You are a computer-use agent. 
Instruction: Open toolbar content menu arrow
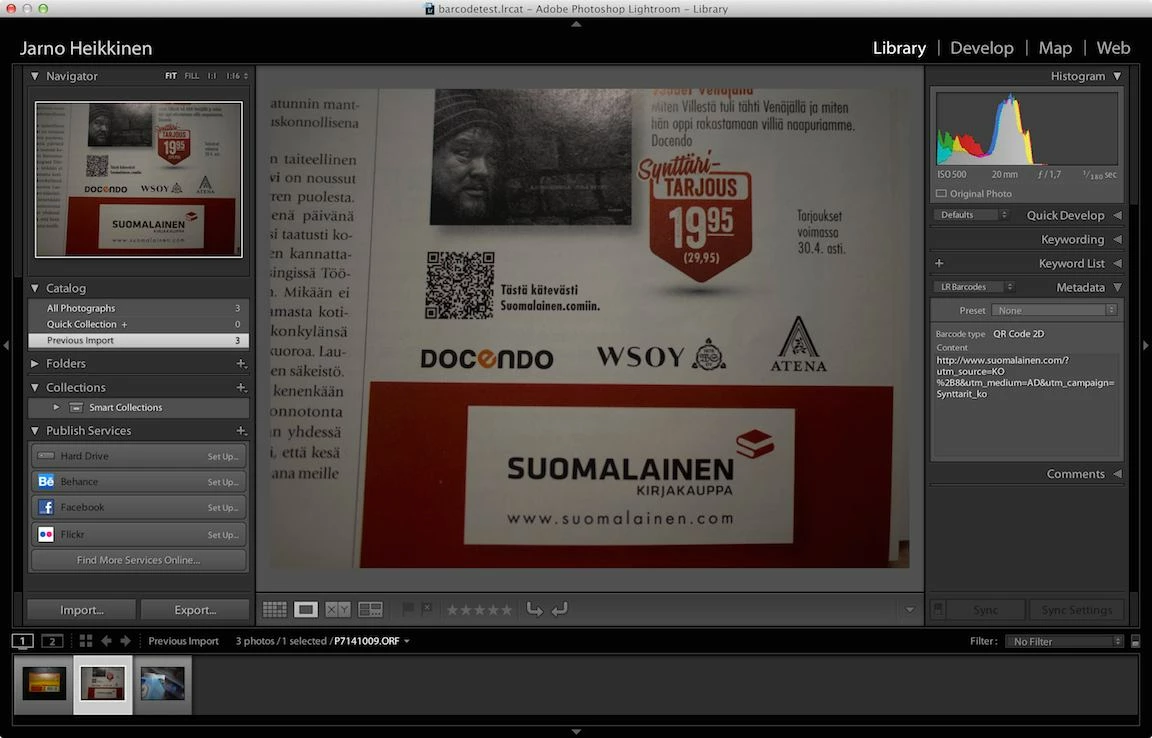click(x=910, y=609)
